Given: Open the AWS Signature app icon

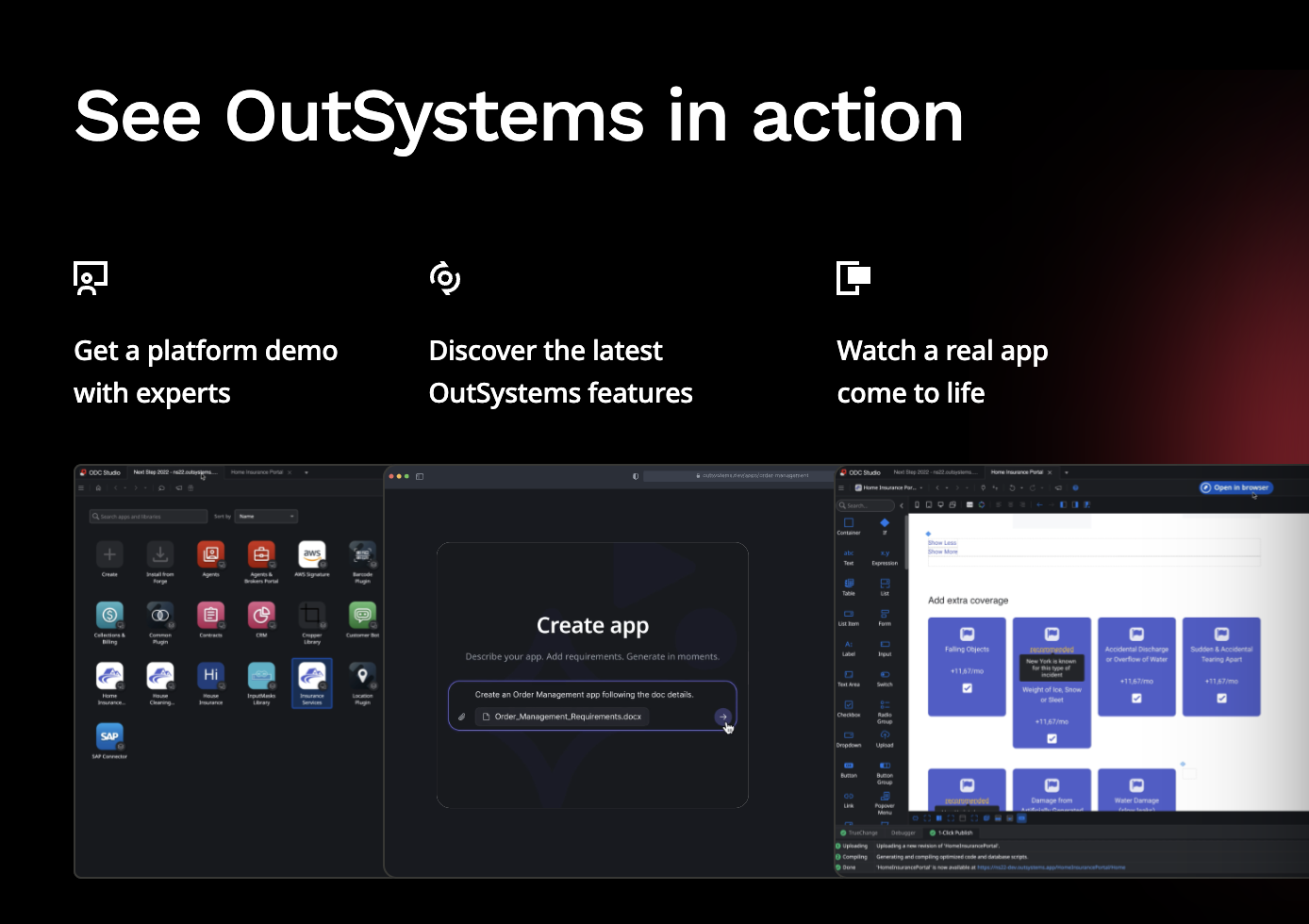Looking at the screenshot, I should pyautogui.click(x=312, y=554).
